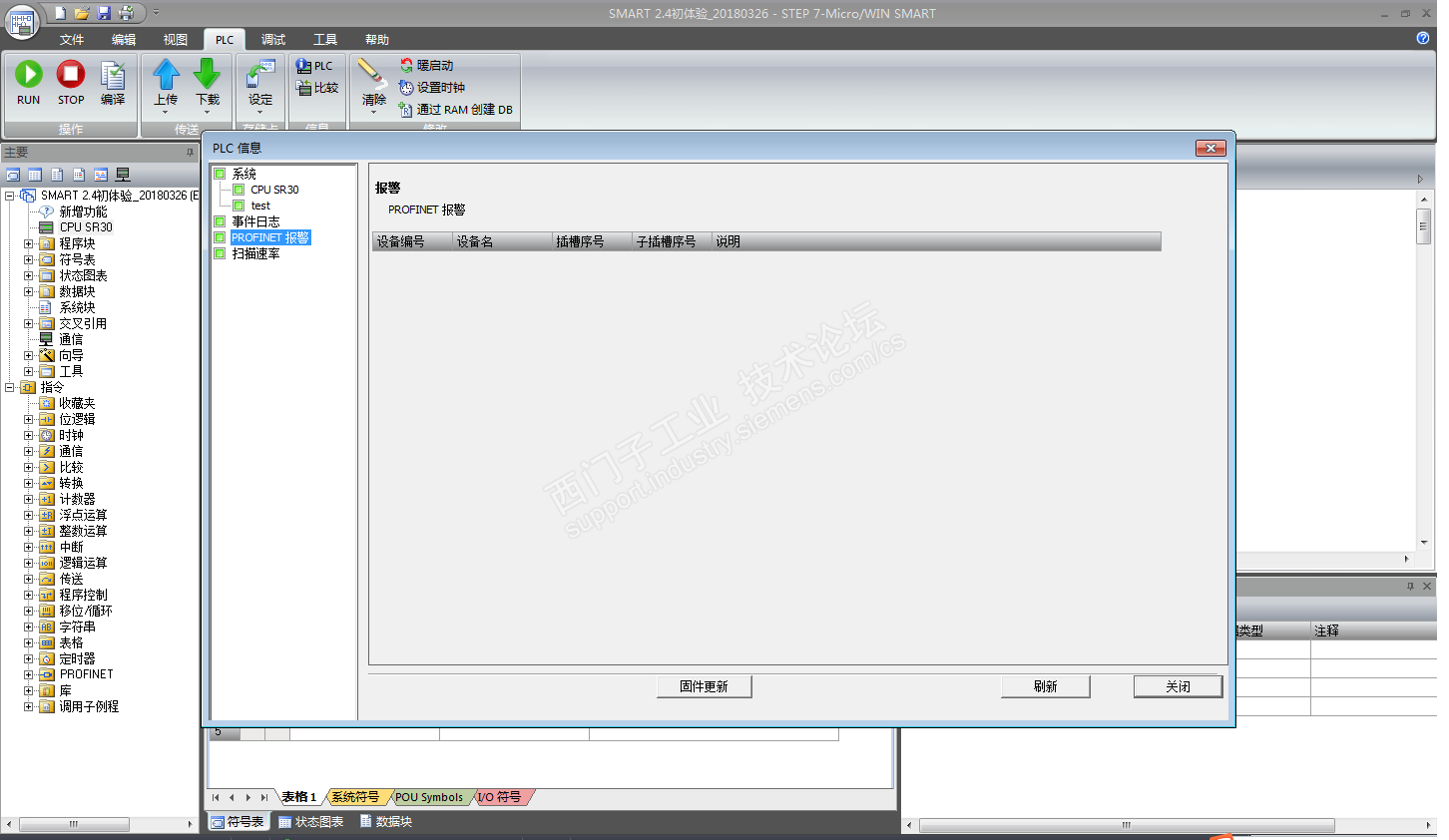Click the 上传 (upload) blue arrow icon
This screenshot has width=1449, height=840.
coord(166,74)
